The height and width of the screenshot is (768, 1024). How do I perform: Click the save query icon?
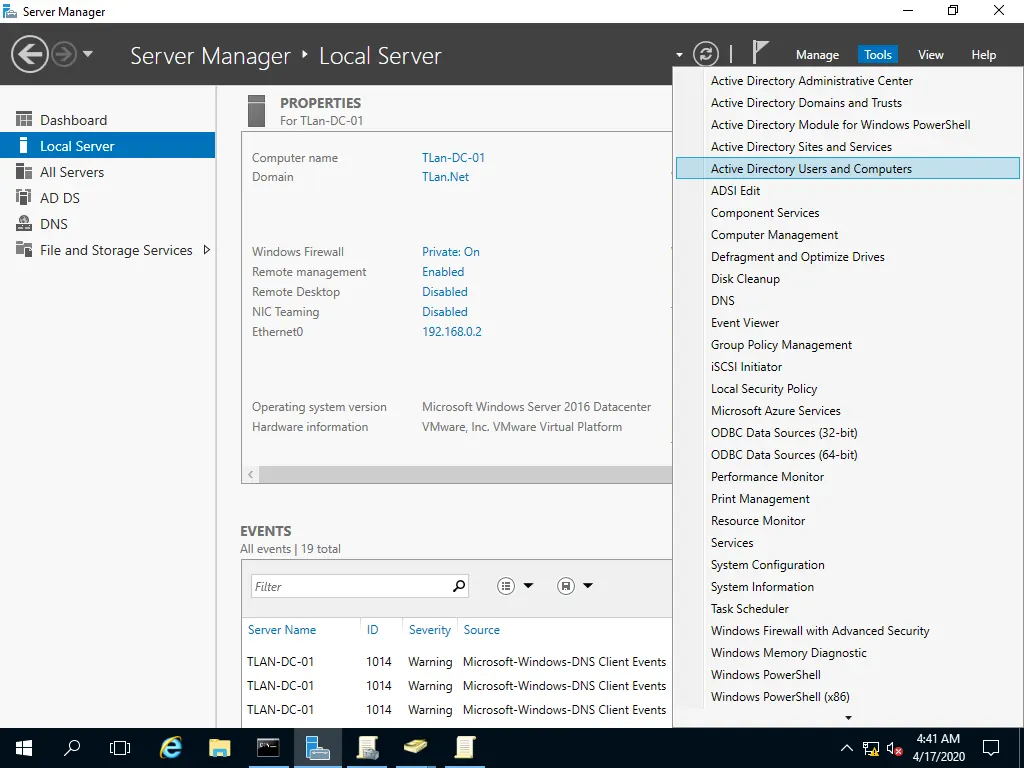[x=566, y=586]
